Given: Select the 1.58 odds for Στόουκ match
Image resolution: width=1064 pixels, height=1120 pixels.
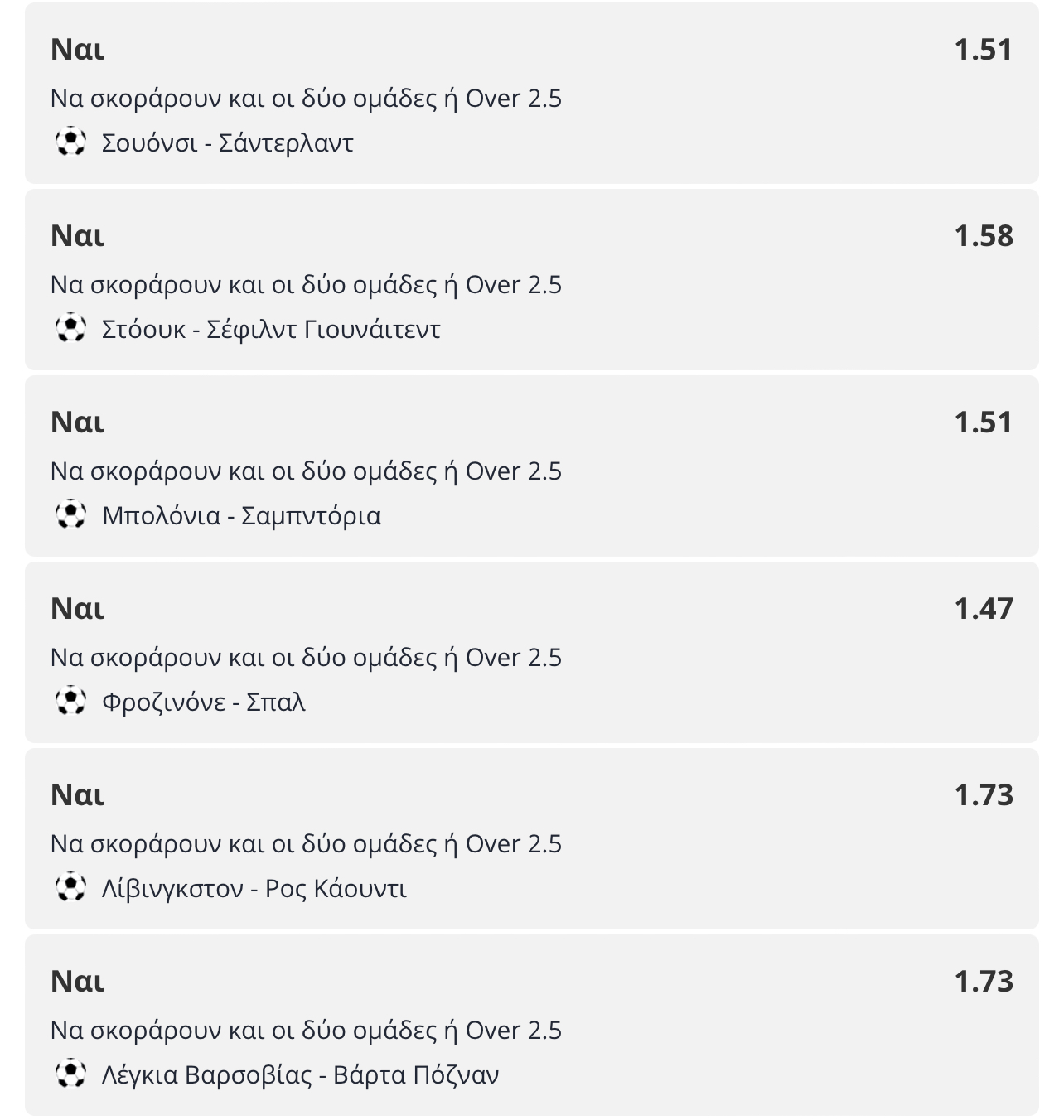Looking at the screenshot, I should coord(984,235).
